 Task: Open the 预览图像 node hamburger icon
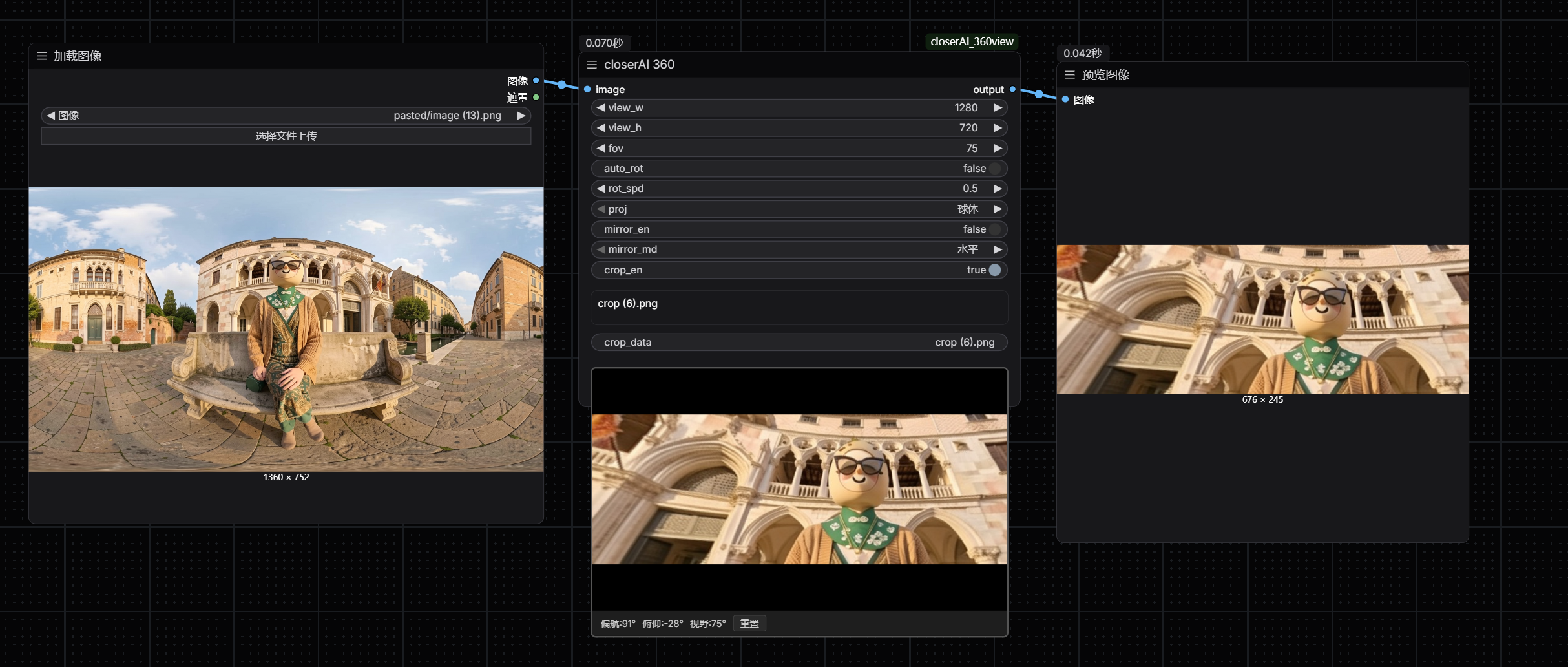(1069, 75)
